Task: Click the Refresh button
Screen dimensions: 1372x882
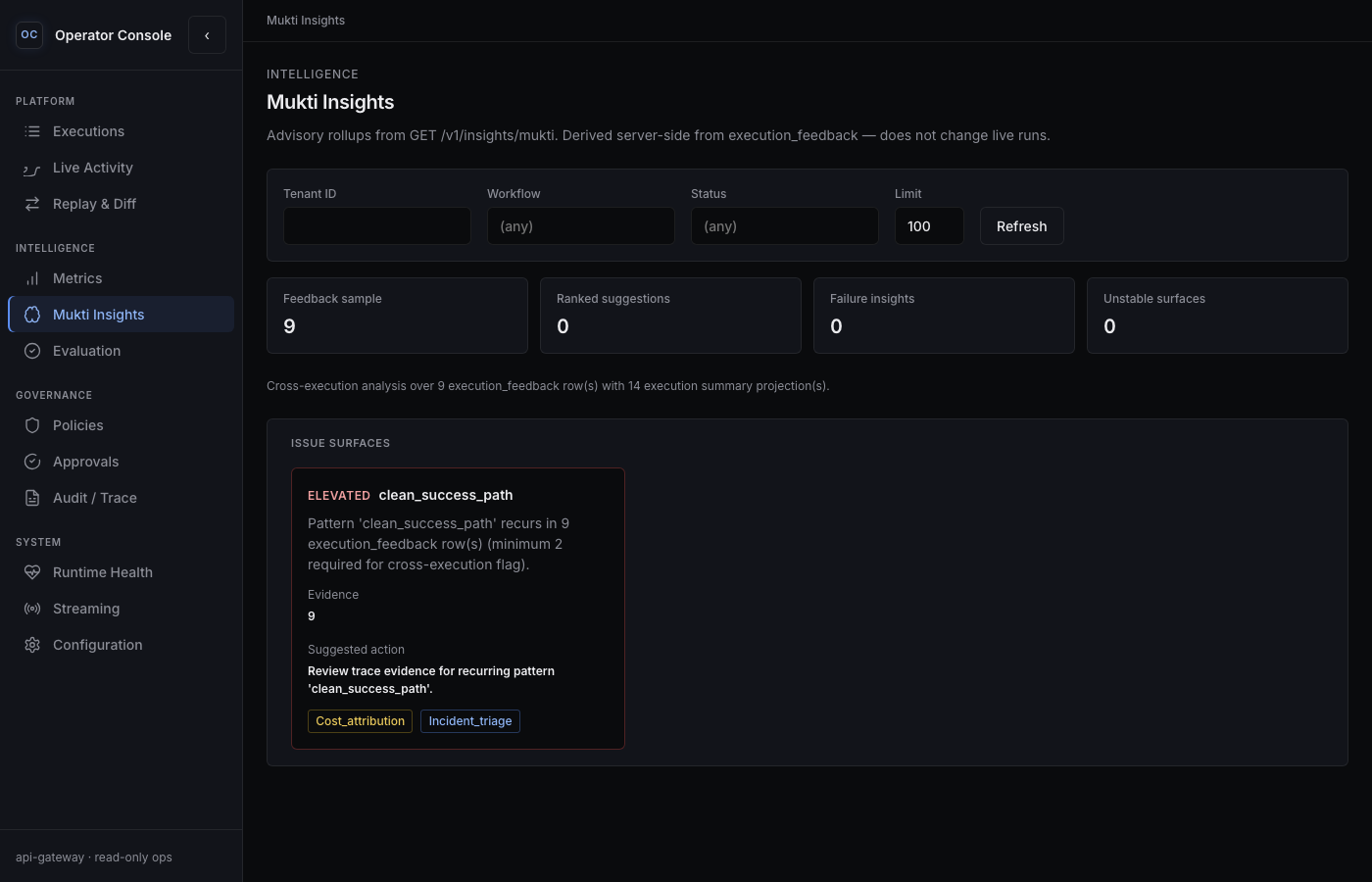Action: click(1022, 226)
